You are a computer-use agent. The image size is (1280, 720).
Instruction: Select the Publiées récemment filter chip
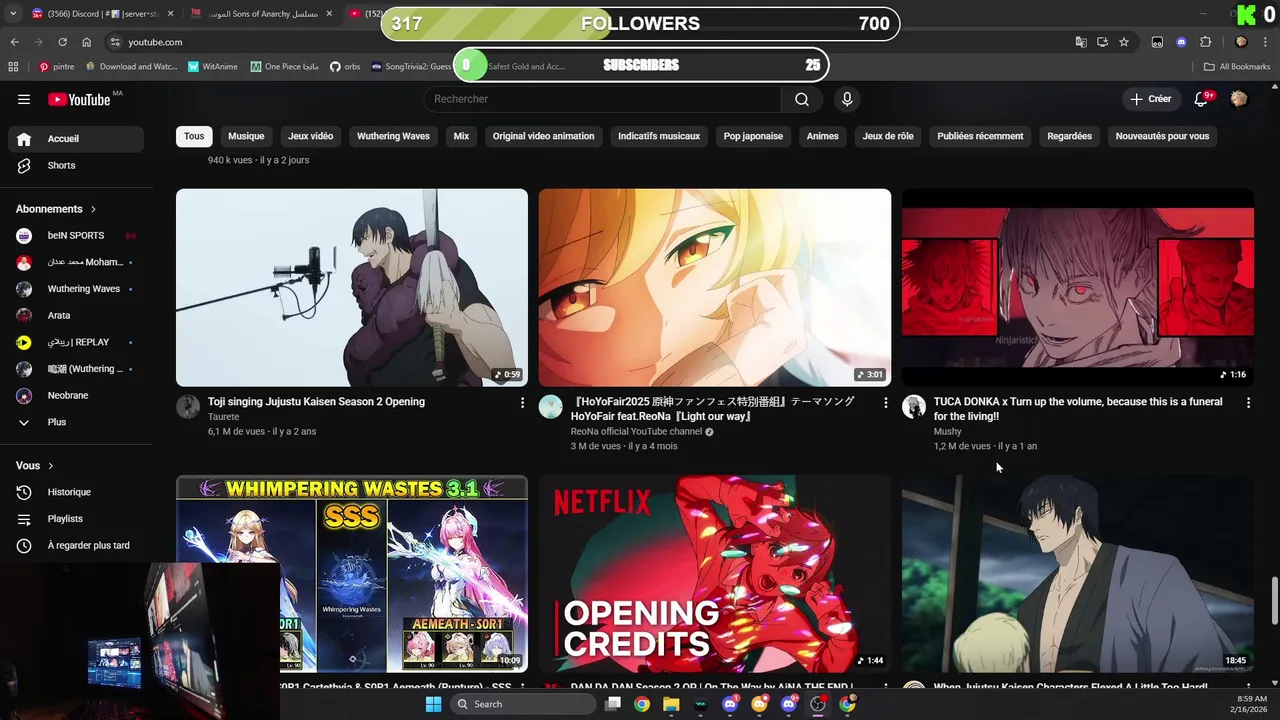pos(980,136)
